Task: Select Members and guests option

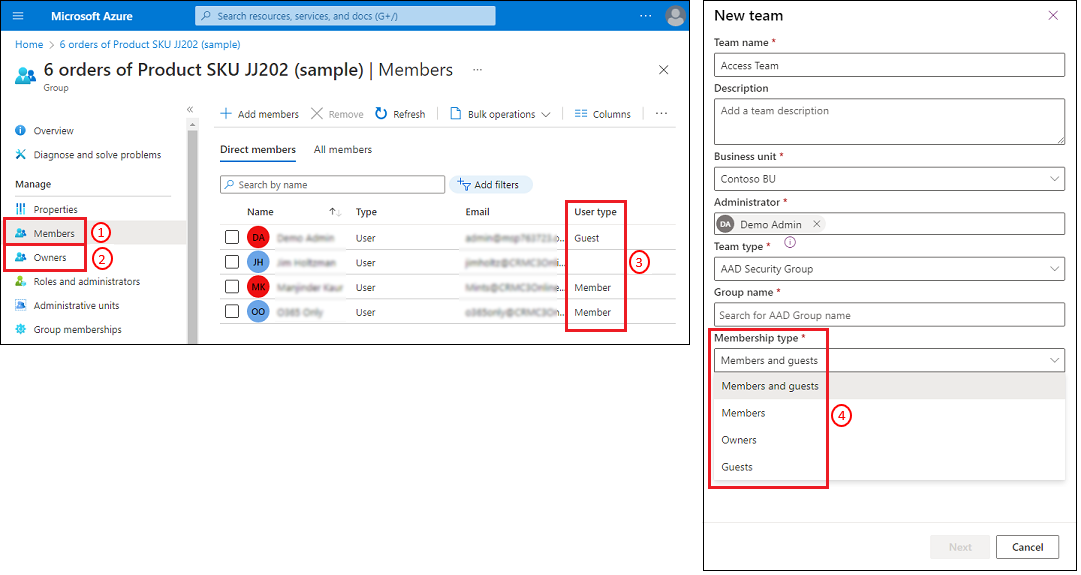Action: click(x=889, y=386)
